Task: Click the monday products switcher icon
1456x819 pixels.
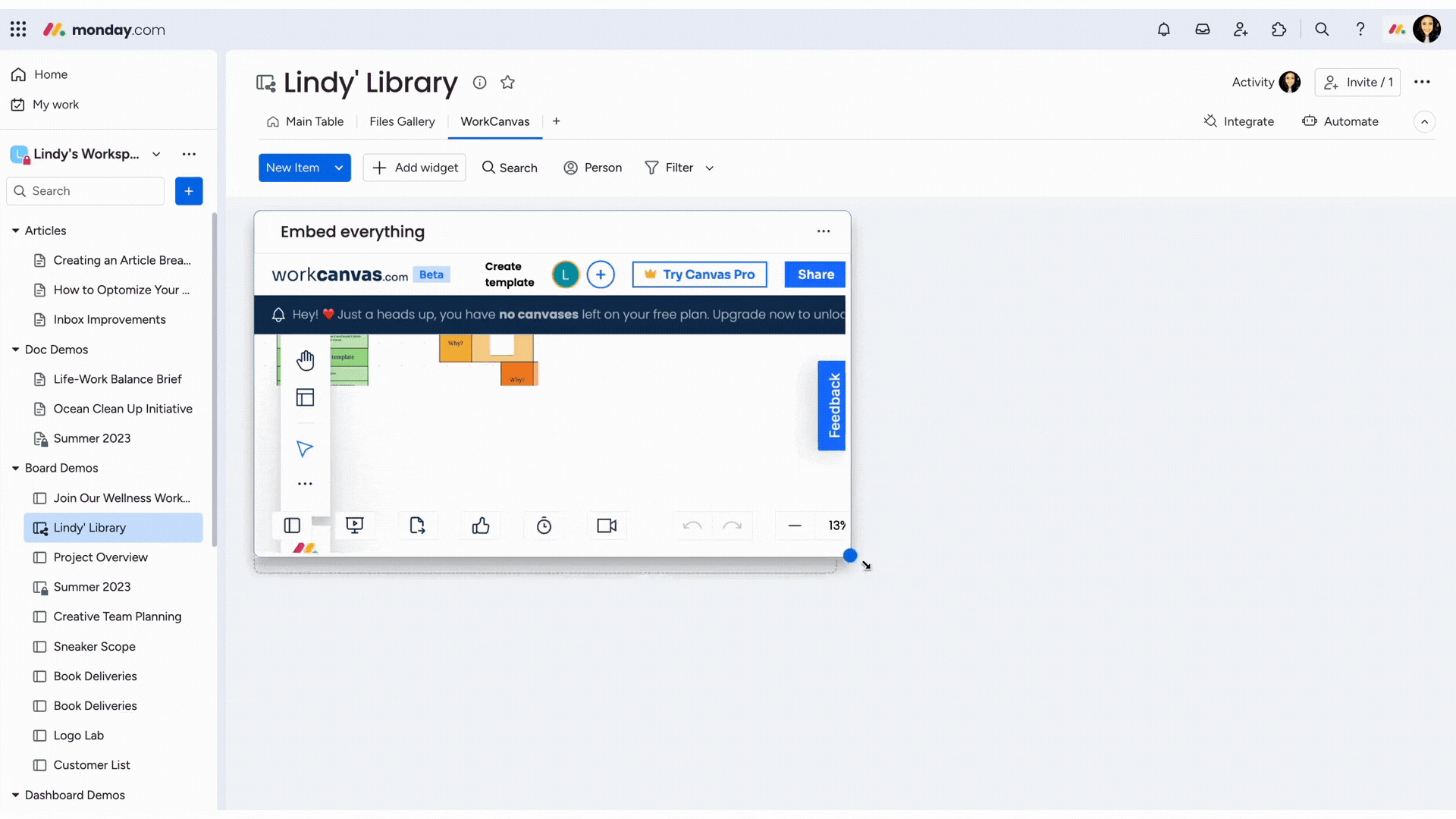Action: [x=1397, y=30]
